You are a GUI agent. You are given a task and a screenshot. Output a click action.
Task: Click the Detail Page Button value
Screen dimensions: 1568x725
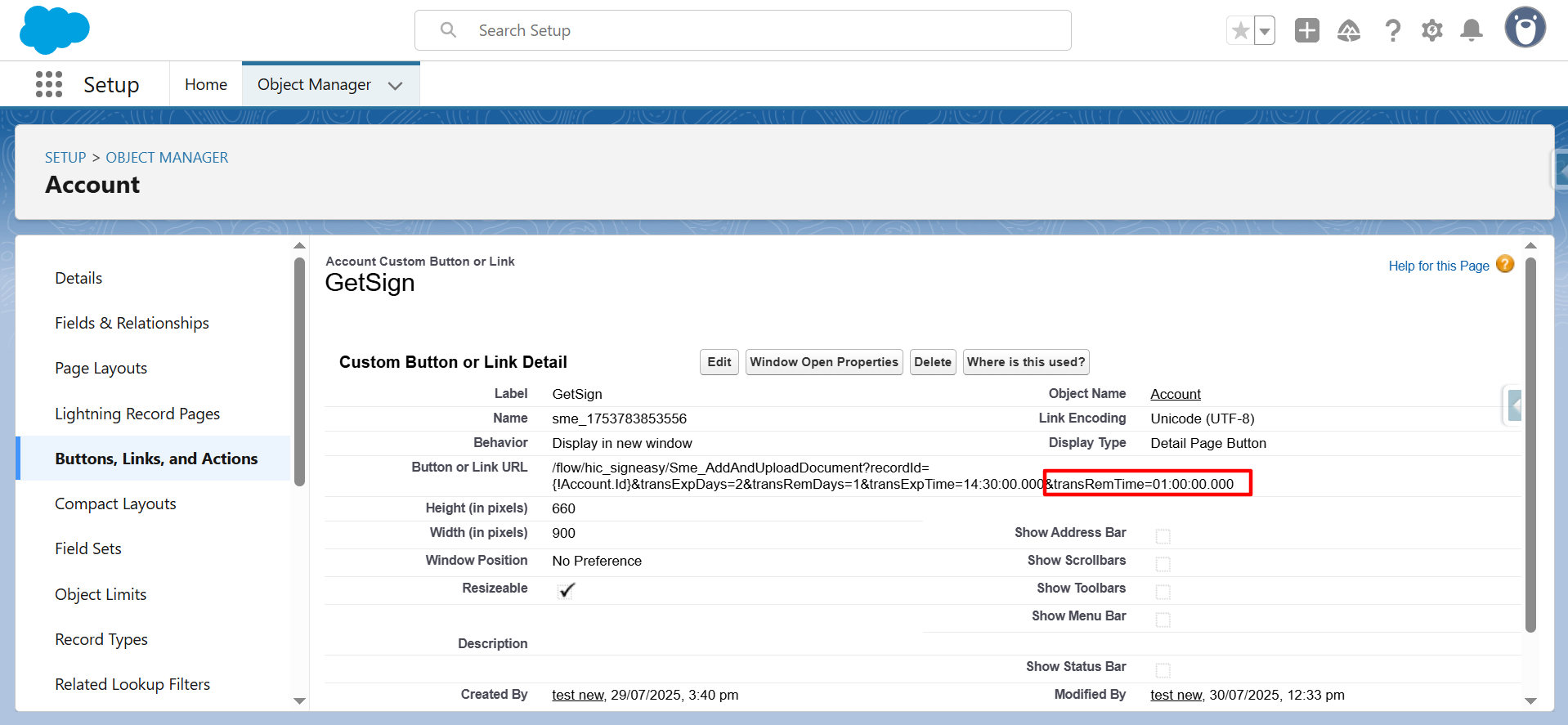click(1208, 443)
